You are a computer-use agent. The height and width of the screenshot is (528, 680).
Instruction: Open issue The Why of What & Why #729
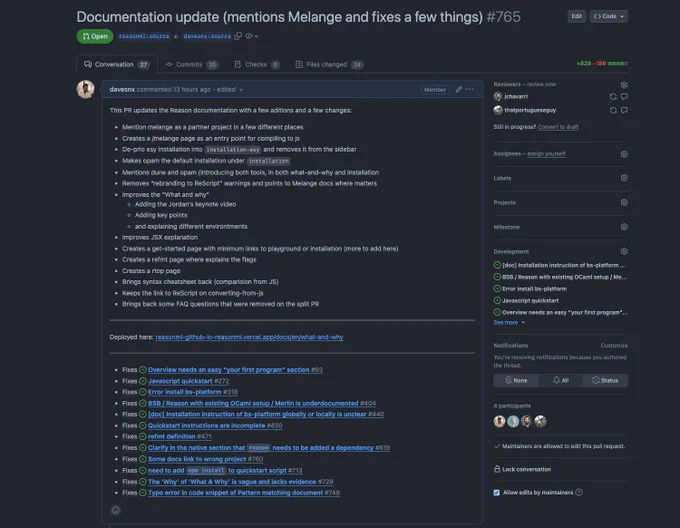pyautogui.click(x=241, y=482)
